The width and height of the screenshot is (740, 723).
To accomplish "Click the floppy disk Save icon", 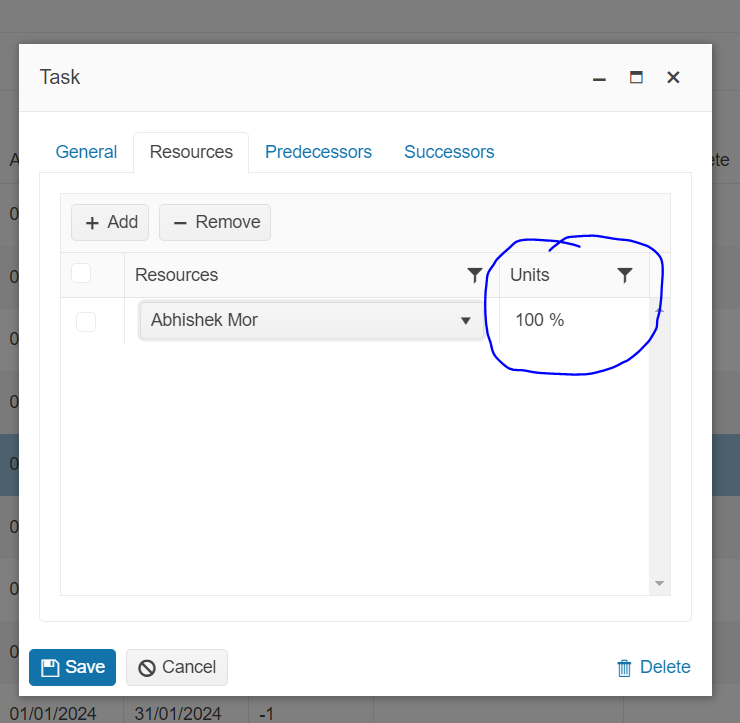I will pyautogui.click(x=50, y=668).
